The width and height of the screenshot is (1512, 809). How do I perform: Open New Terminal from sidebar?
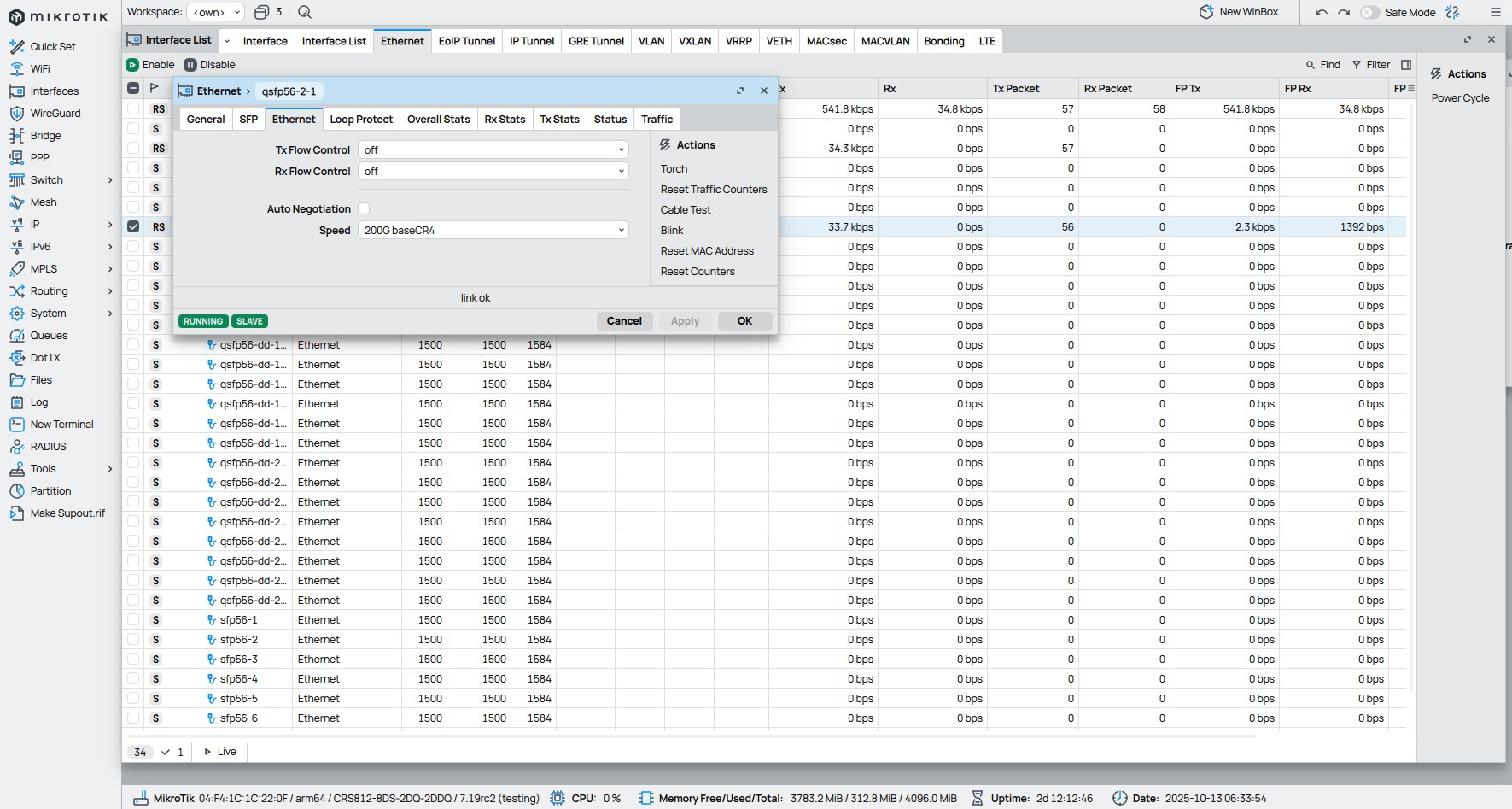[61, 425]
